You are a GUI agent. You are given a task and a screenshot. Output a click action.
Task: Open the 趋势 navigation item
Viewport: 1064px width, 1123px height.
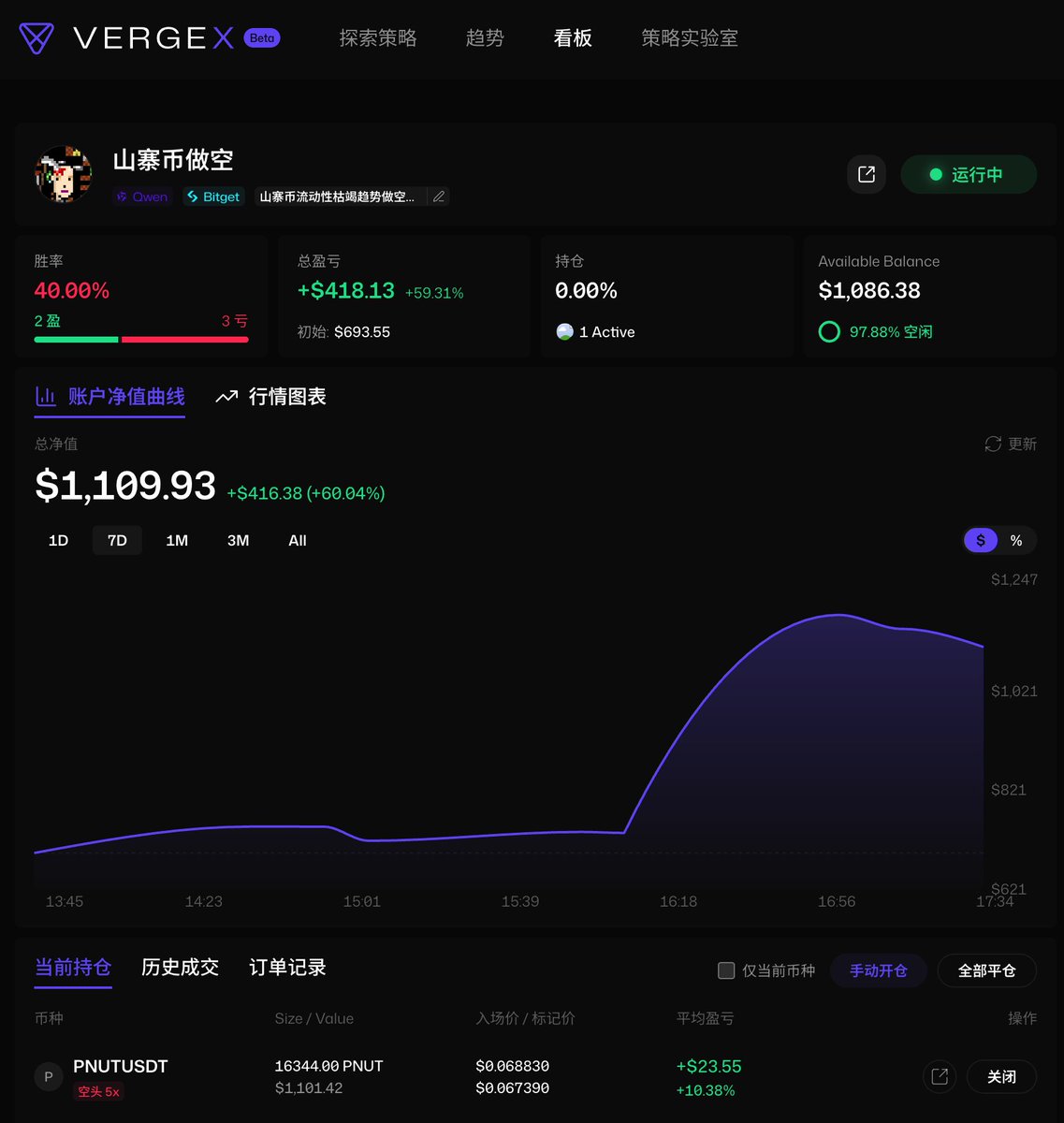[485, 38]
